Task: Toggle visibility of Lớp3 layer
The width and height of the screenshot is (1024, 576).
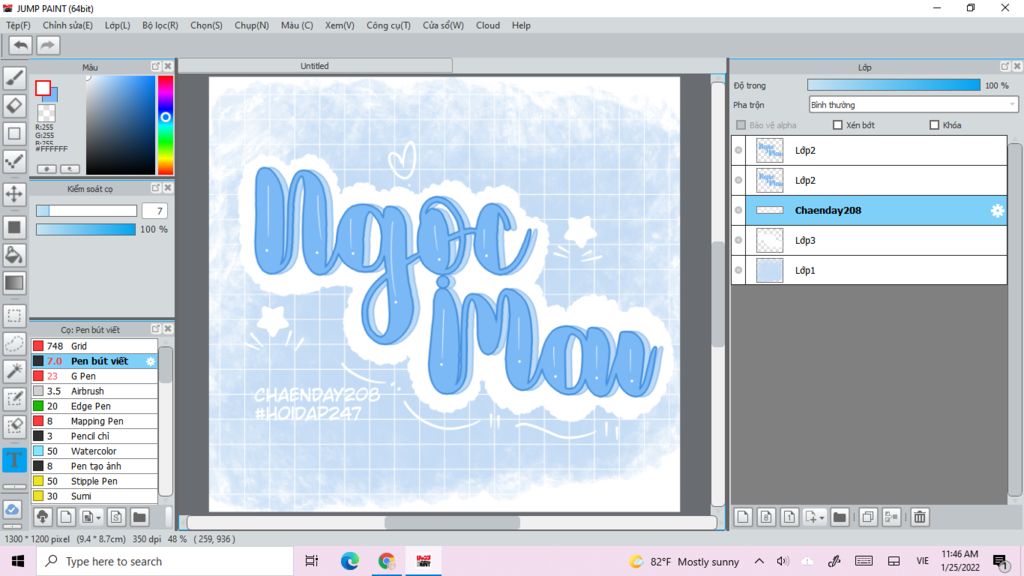Action: pyautogui.click(x=739, y=240)
